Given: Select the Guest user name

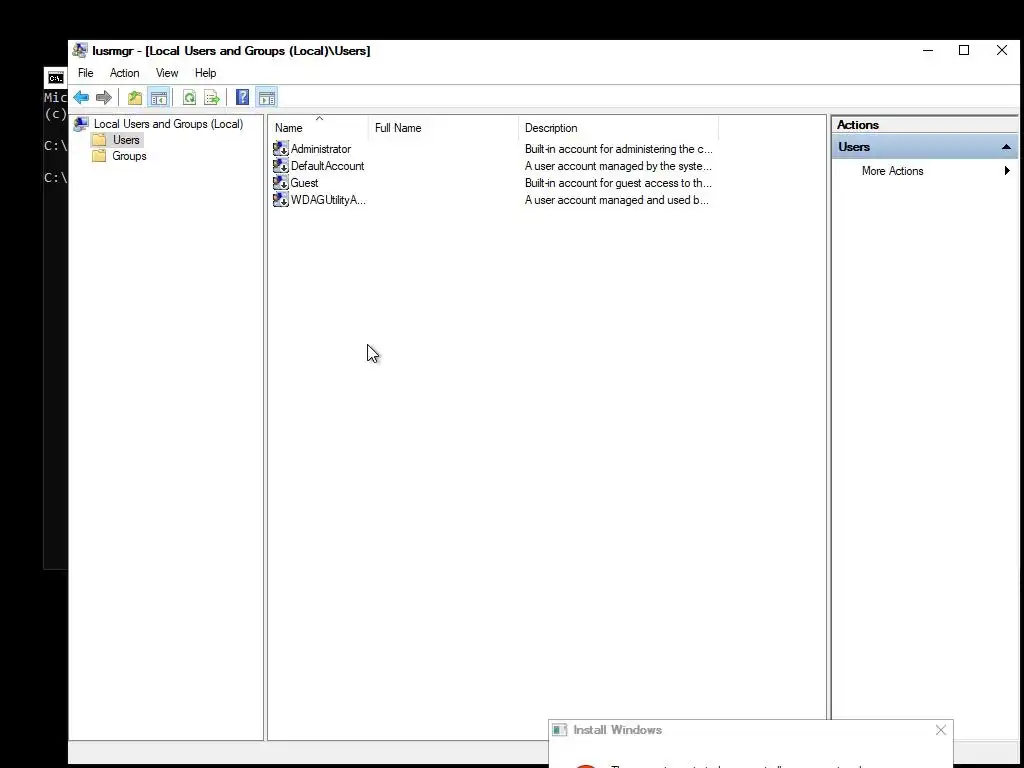Looking at the screenshot, I should (x=304, y=183).
